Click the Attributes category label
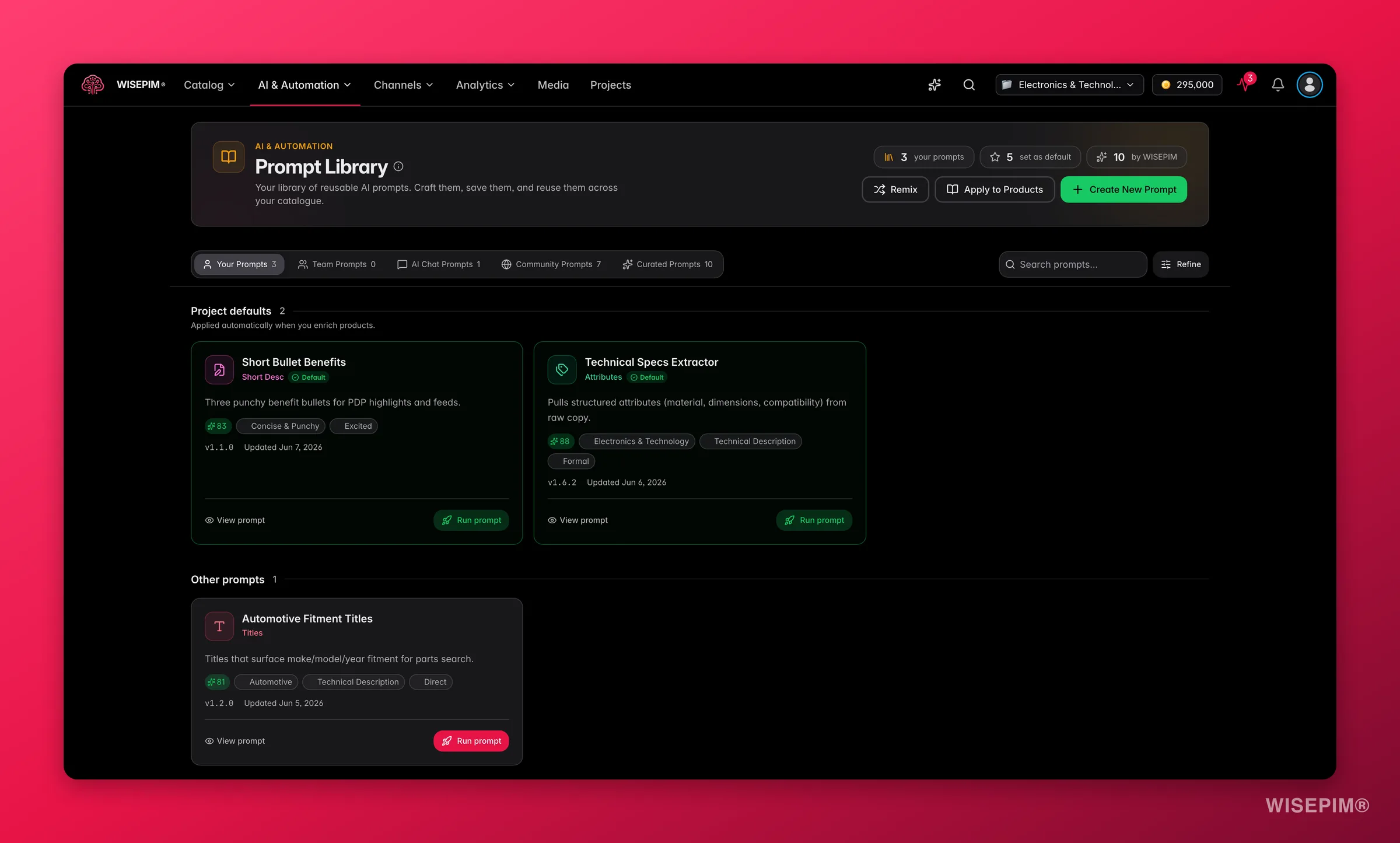The height and width of the screenshot is (843, 1400). (x=603, y=377)
